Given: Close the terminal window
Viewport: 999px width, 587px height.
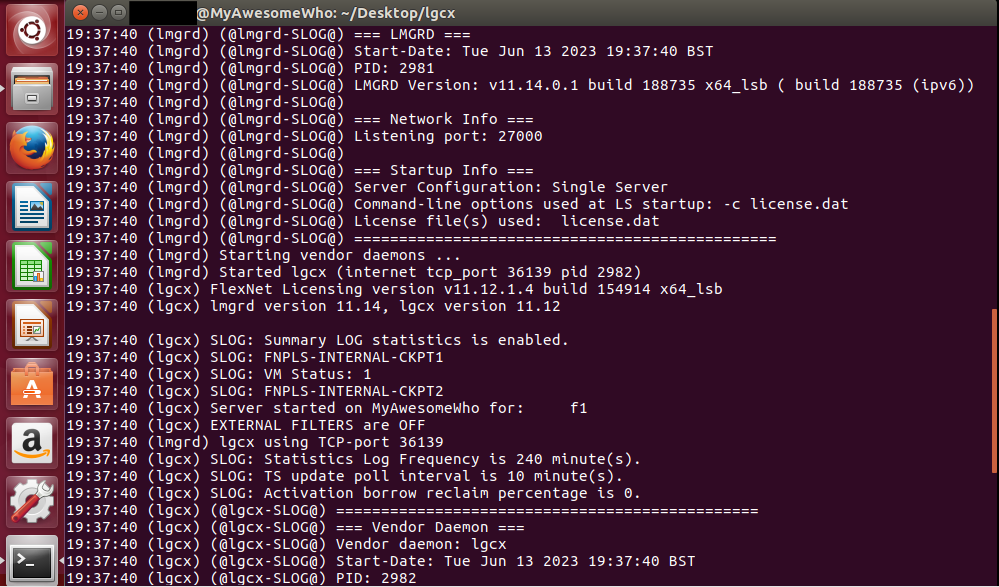Looking at the screenshot, I should point(80,12).
